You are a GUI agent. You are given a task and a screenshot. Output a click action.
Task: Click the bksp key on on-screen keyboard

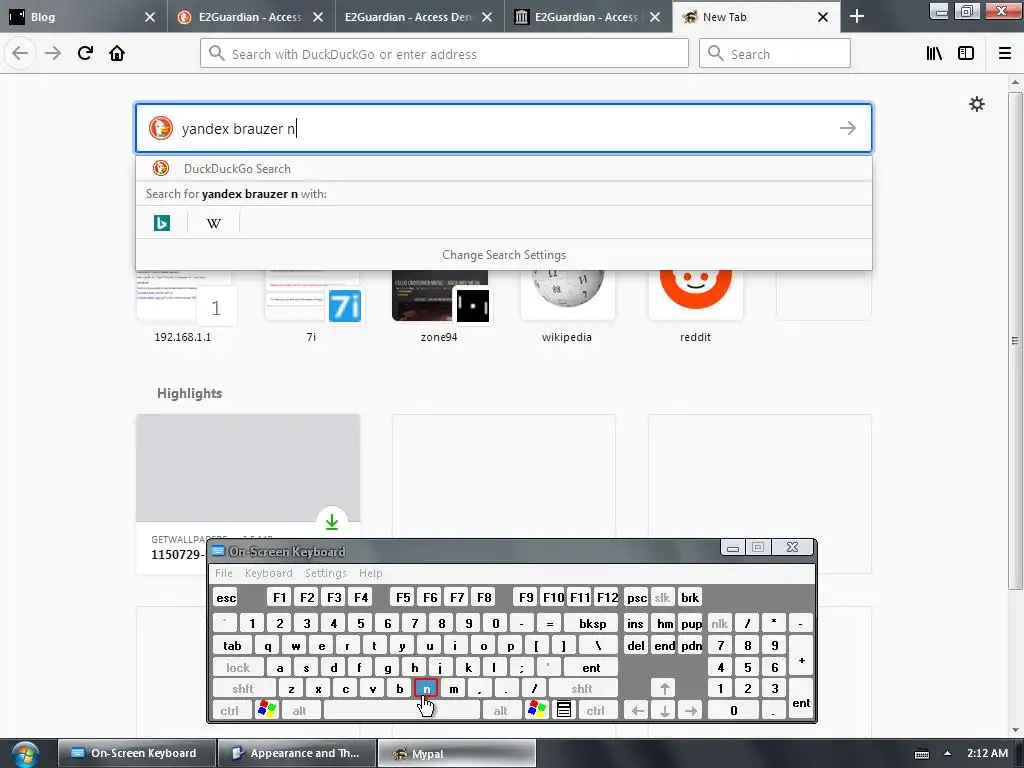pyautogui.click(x=592, y=623)
